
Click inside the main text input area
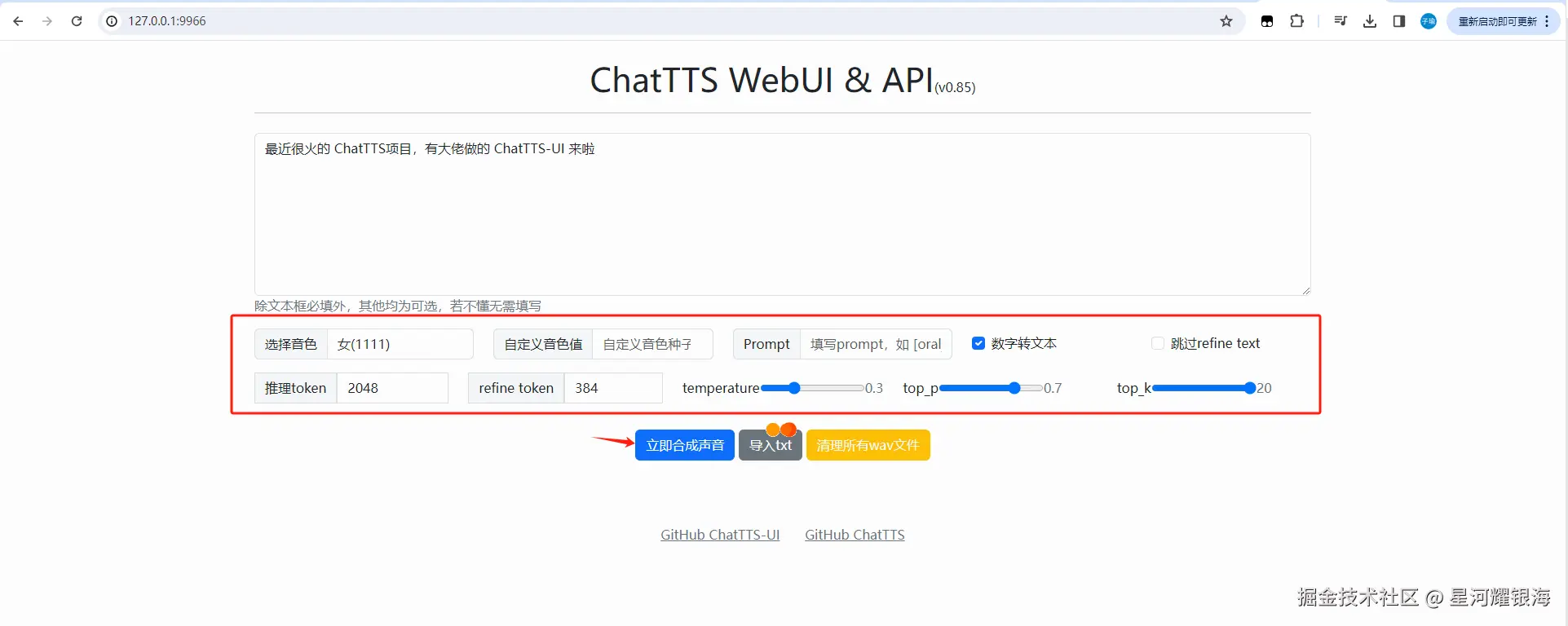pos(782,214)
